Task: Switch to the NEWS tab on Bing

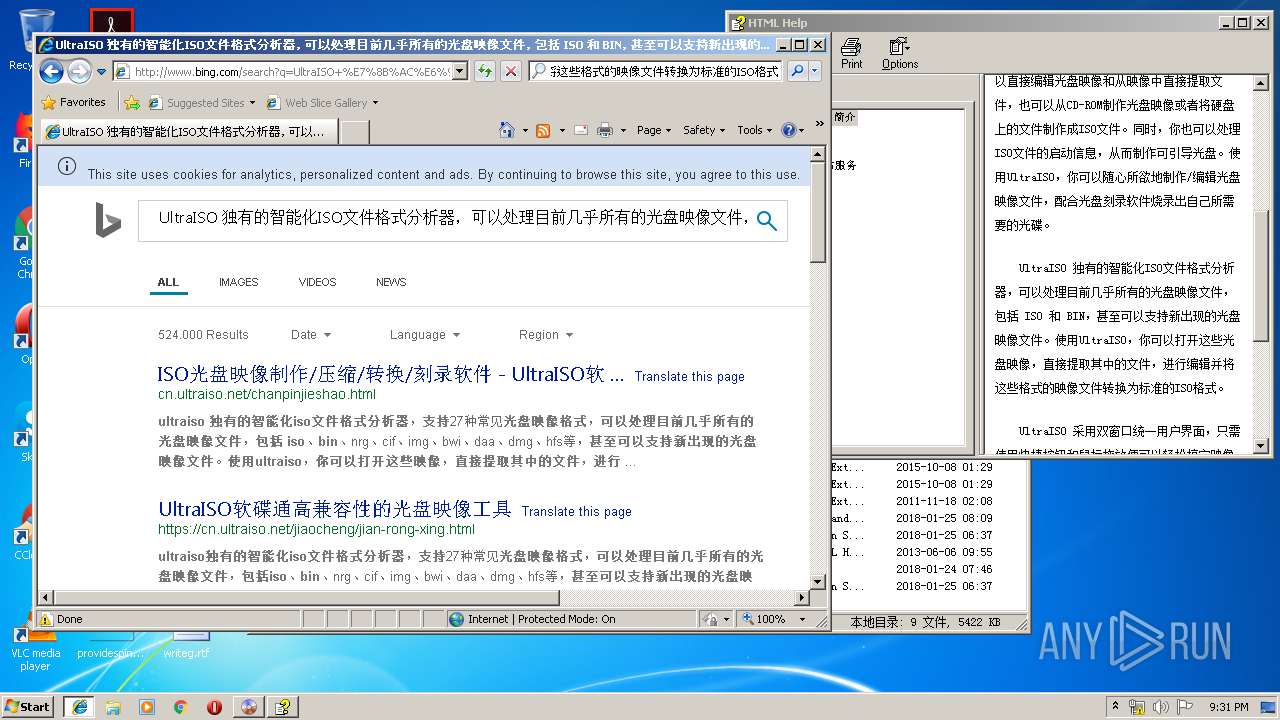Action: point(391,282)
